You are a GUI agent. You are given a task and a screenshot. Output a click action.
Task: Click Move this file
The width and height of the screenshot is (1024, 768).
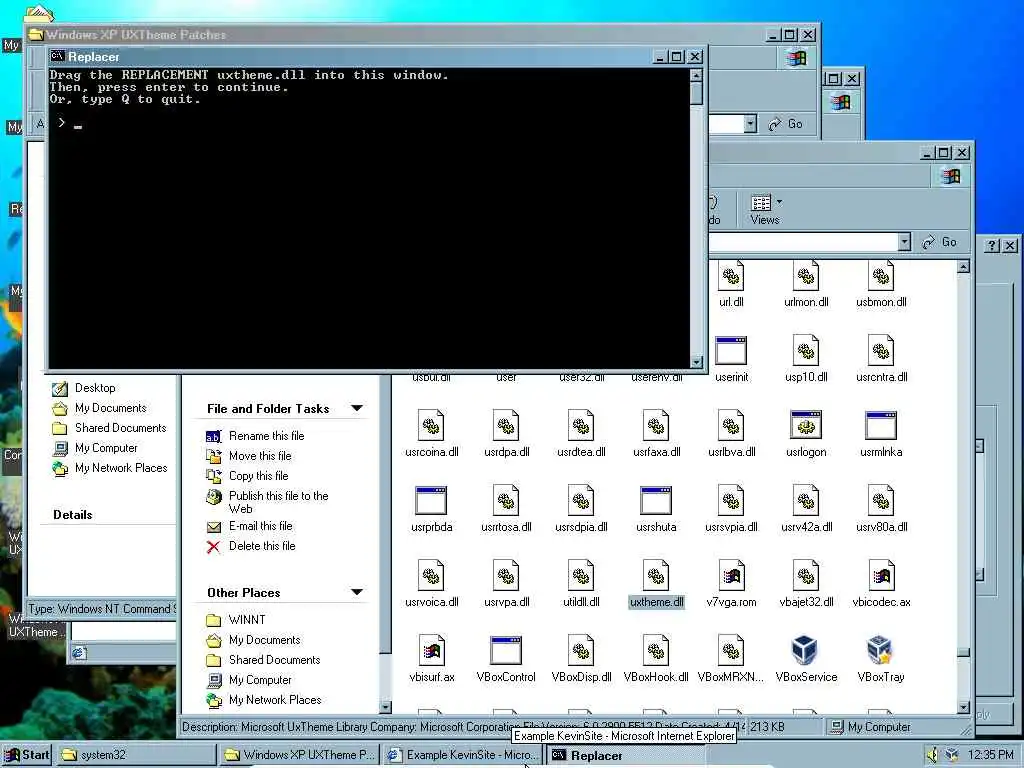click(260, 456)
